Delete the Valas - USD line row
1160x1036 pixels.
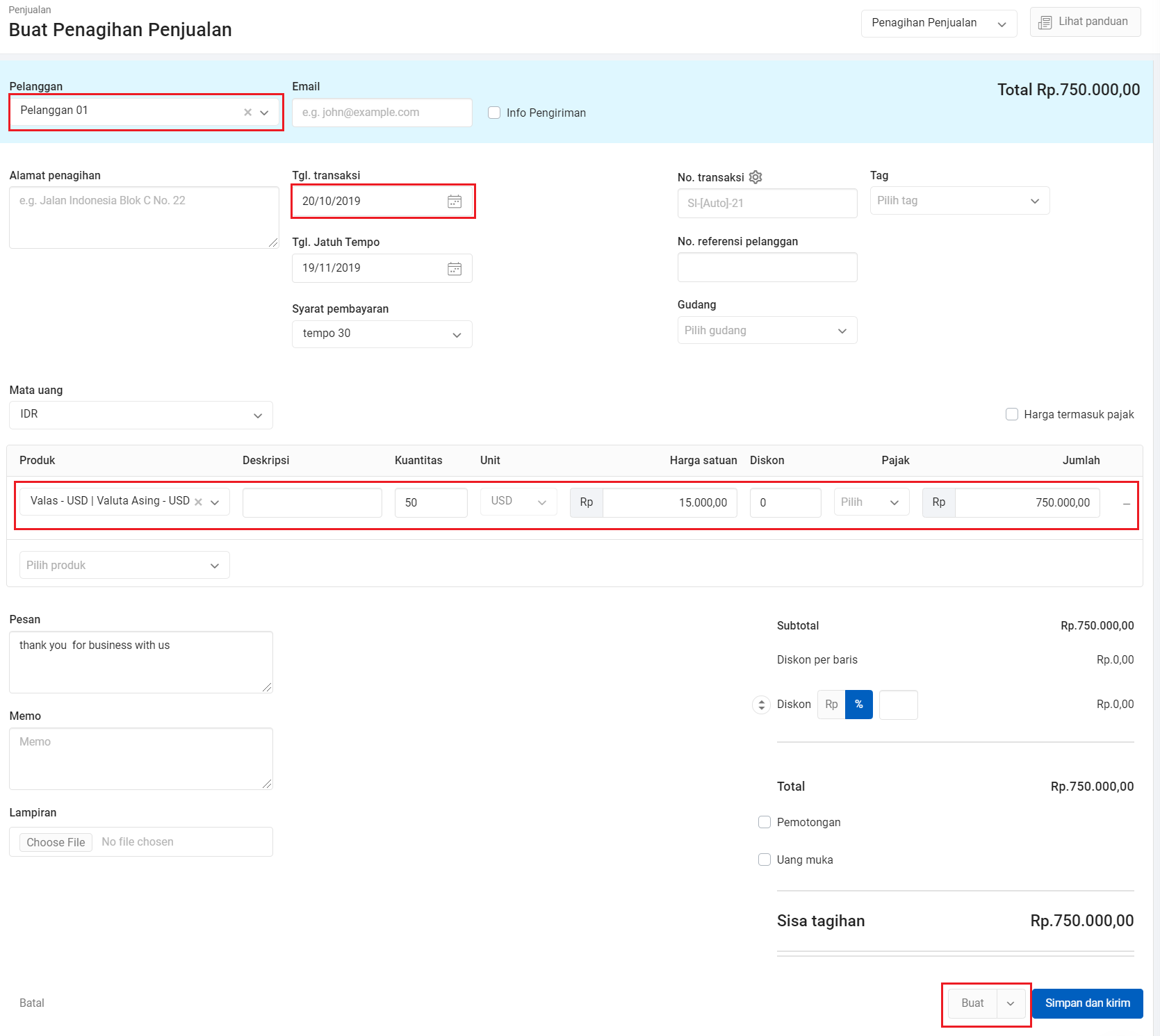click(1127, 504)
